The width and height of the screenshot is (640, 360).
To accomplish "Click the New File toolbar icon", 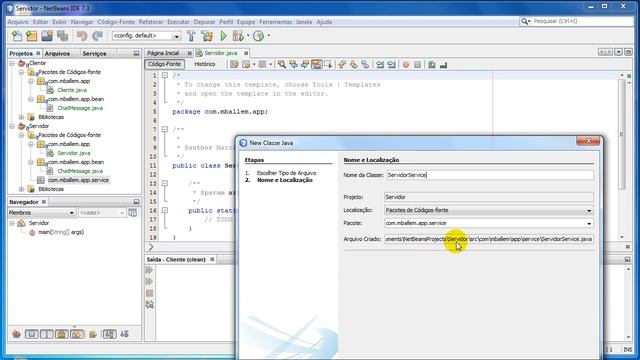I will tap(17, 36).
